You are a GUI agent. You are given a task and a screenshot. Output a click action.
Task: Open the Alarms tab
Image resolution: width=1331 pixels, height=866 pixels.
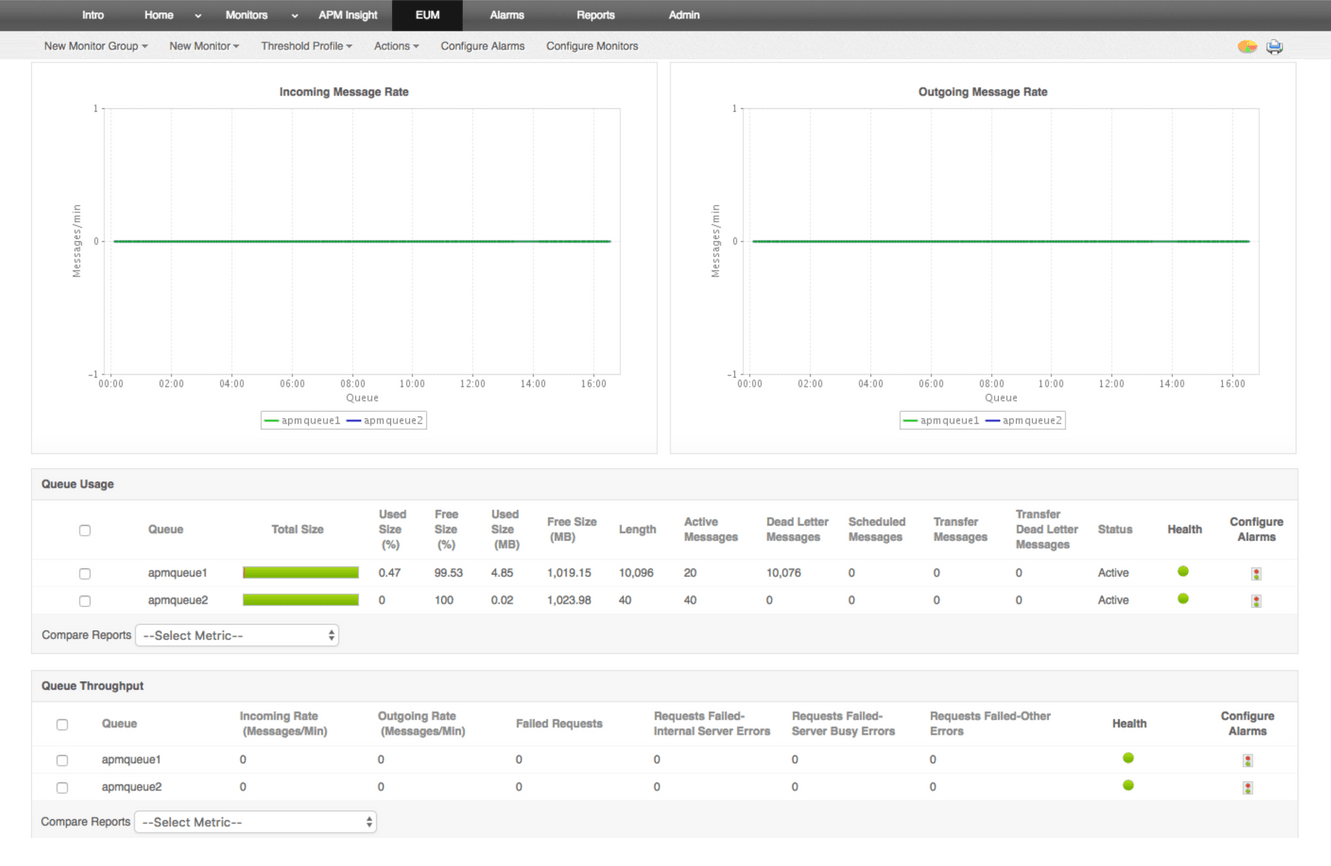(x=507, y=15)
